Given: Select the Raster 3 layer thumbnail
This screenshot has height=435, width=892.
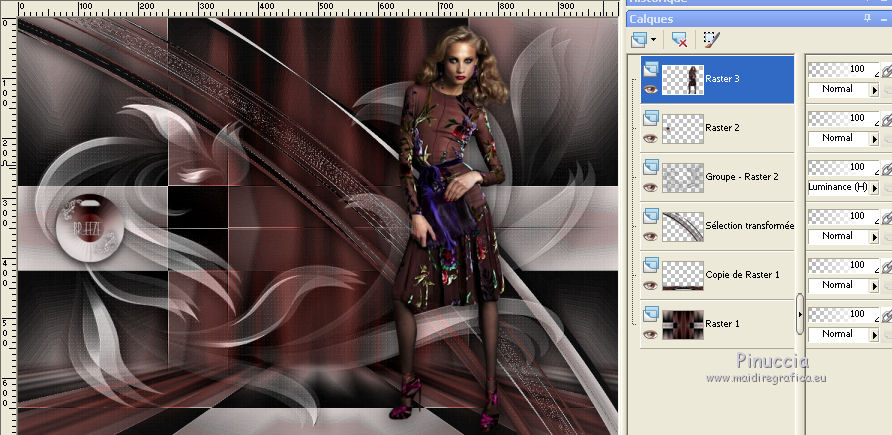Looking at the screenshot, I should pyautogui.click(x=683, y=80).
